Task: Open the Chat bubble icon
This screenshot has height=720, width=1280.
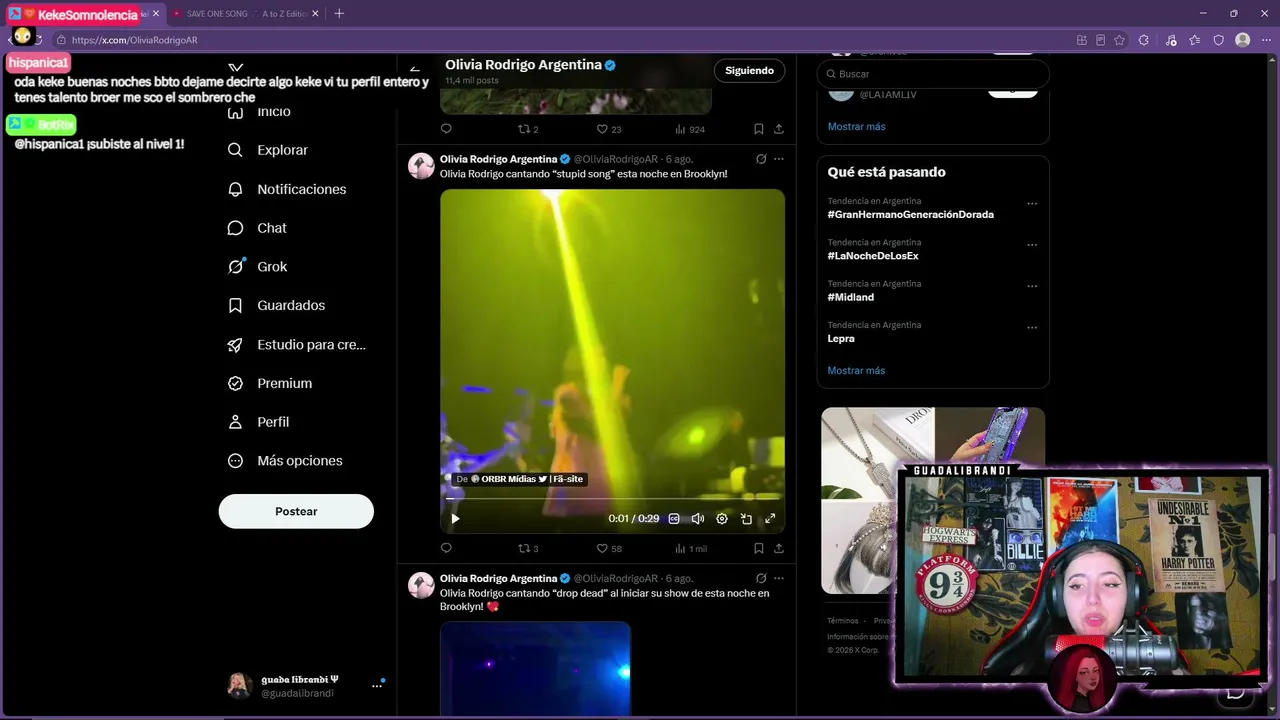Action: [x=235, y=228]
